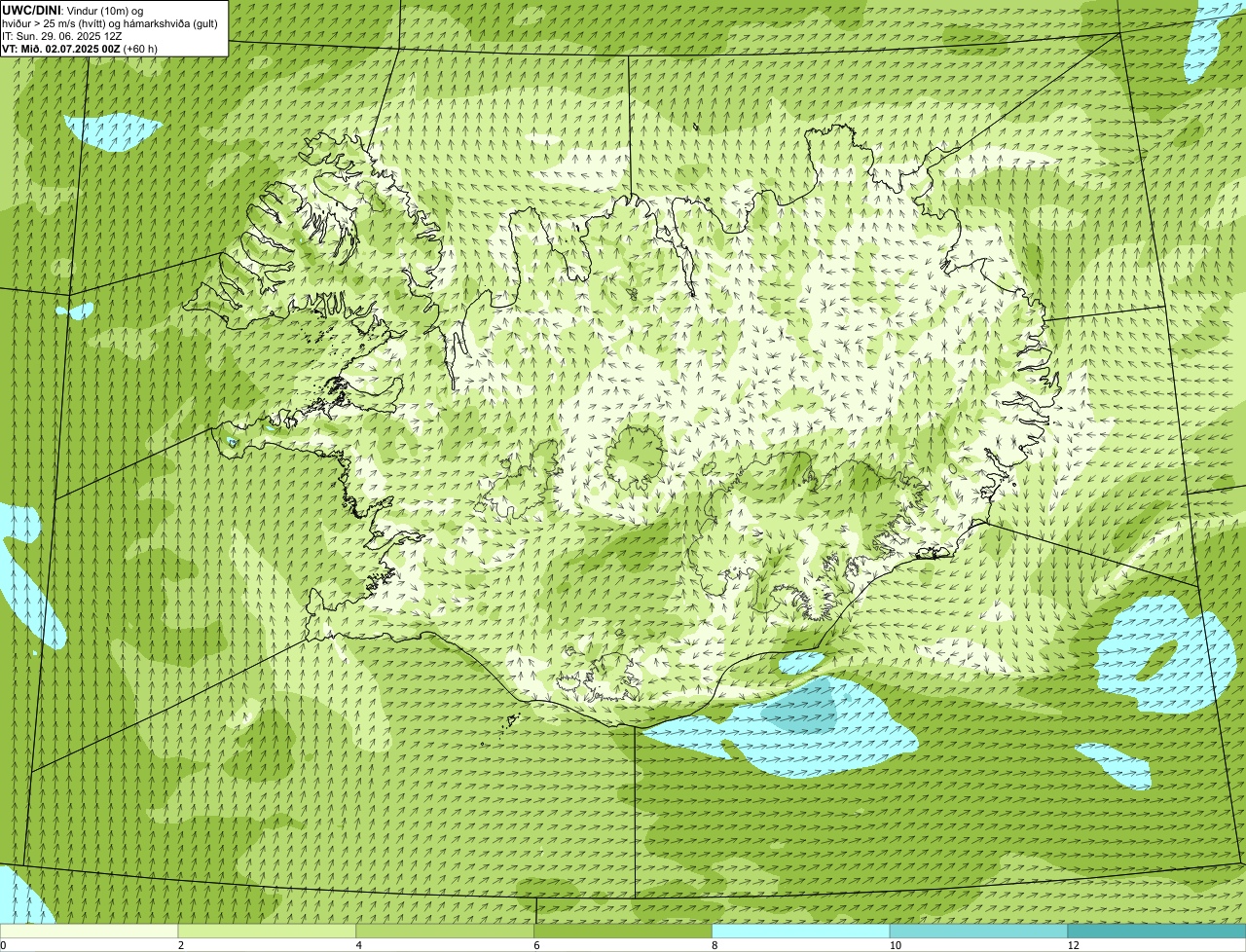This screenshot has width=1246, height=952.
Task: Select the light green 2–4 color scale segment
Action: pyautogui.click(x=267, y=931)
